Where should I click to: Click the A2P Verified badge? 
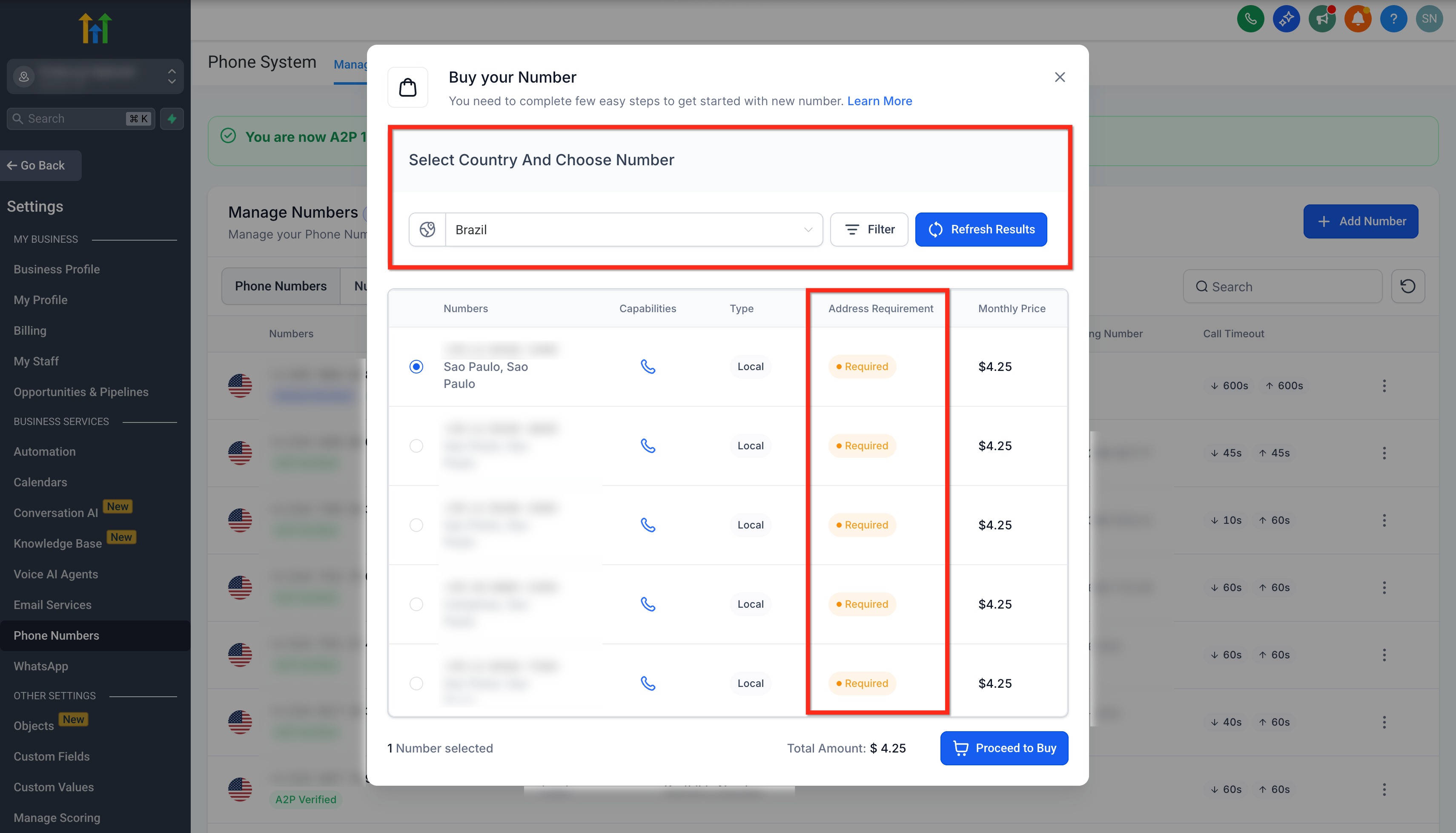tap(305, 799)
